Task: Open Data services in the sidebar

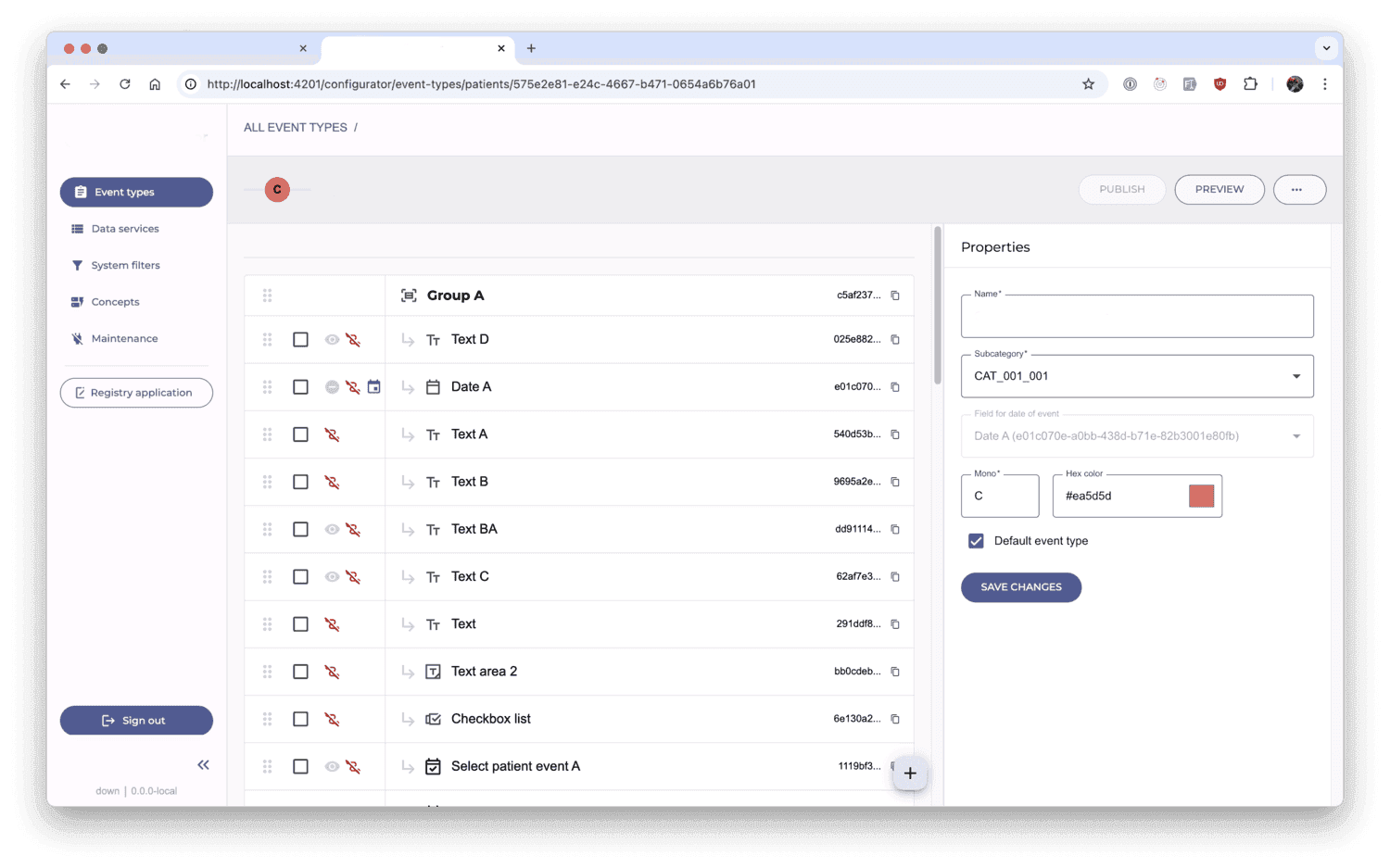Action: pyautogui.click(x=125, y=229)
